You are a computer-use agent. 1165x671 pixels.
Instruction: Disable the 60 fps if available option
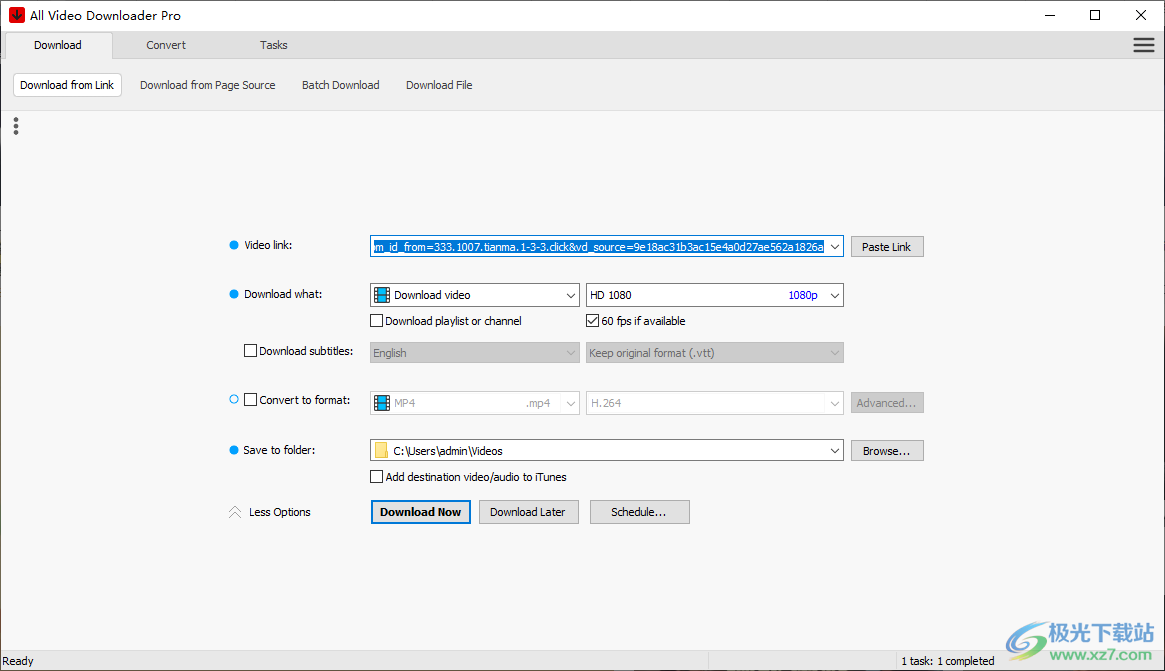[x=592, y=321]
